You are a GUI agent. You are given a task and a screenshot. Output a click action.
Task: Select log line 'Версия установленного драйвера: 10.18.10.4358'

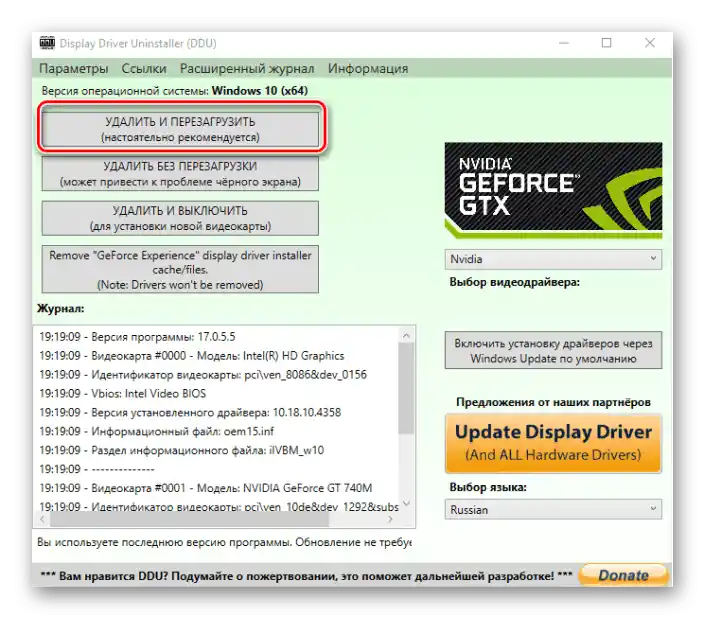pyautogui.click(x=190, y=412)
